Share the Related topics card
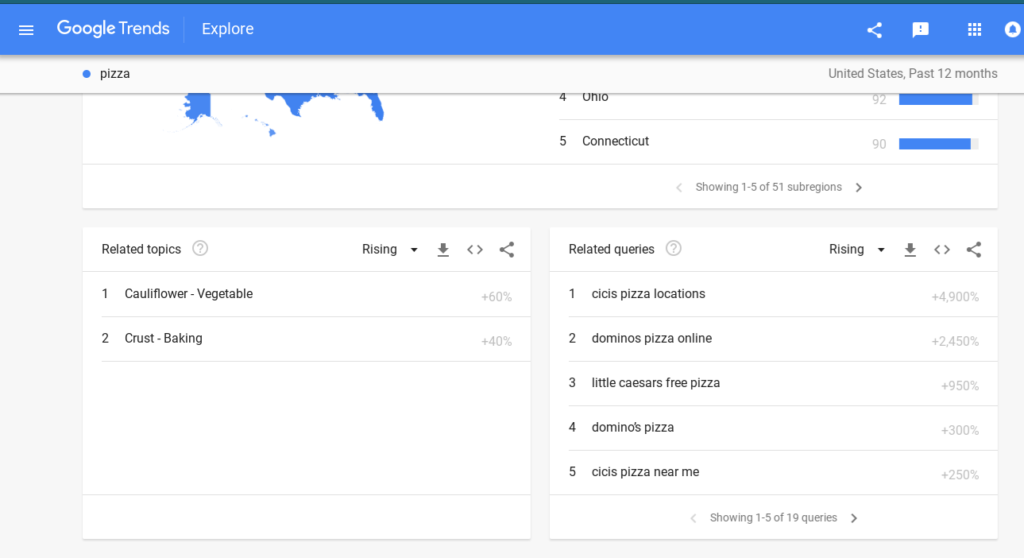Viewport: 1024px width, 558px height. tap(507, 250)
